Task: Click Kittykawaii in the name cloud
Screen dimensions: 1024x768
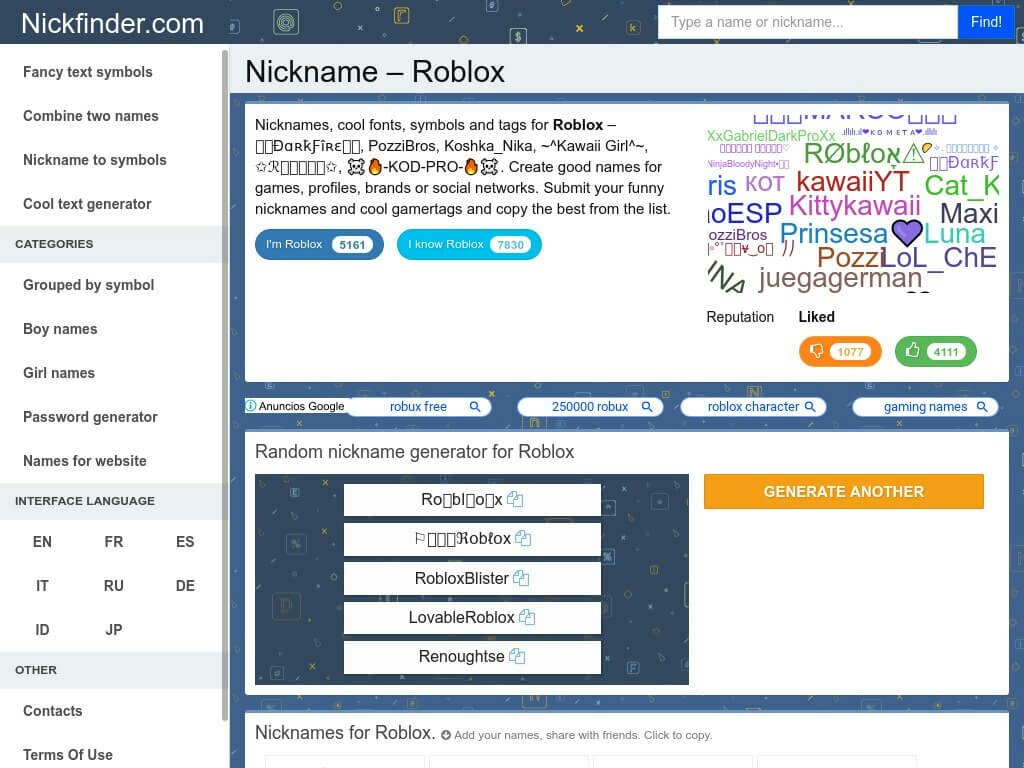Action: point(854,206)
